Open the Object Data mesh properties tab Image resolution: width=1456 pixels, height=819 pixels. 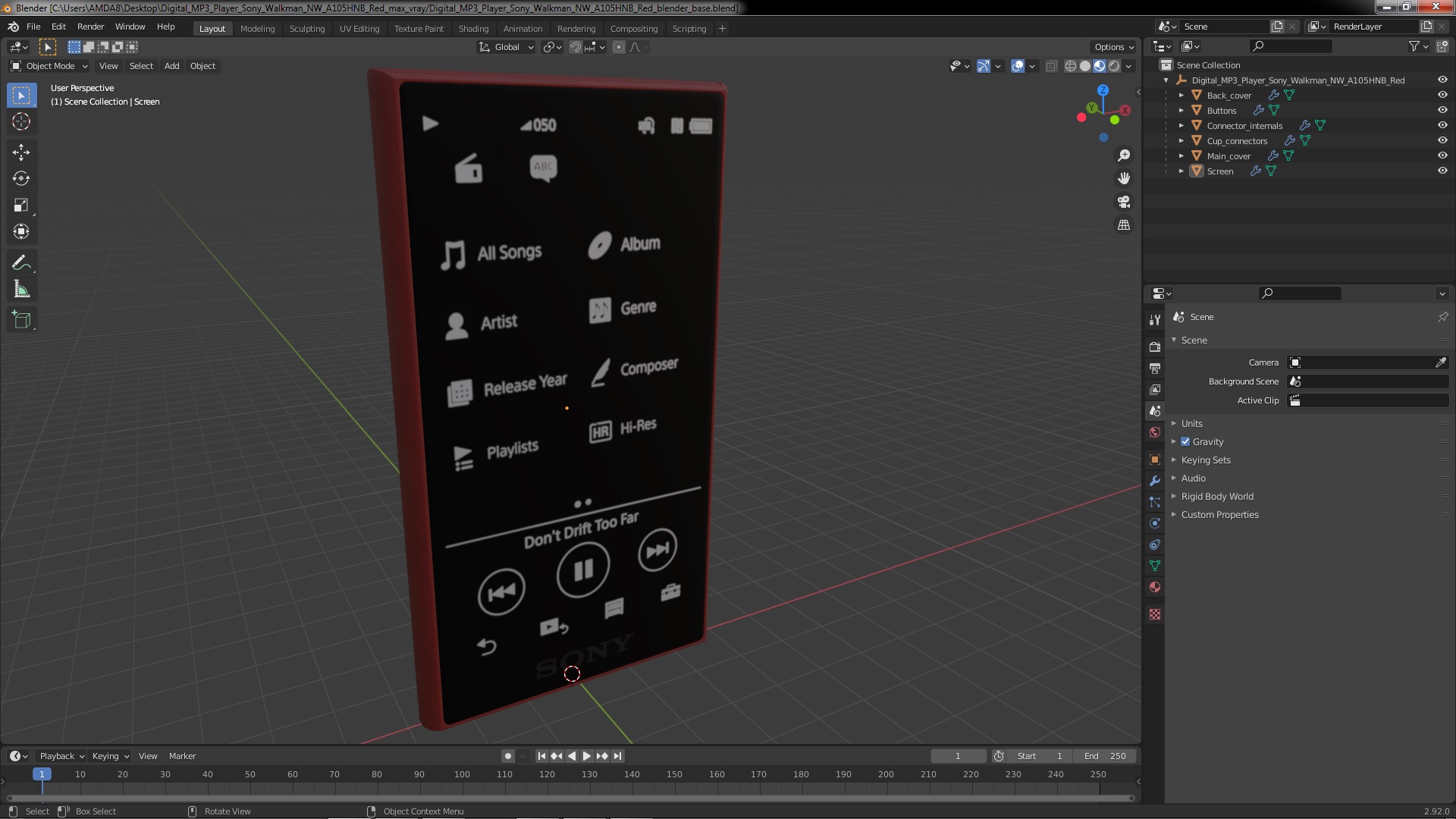pyautogui.click(x=1154, y=566)
